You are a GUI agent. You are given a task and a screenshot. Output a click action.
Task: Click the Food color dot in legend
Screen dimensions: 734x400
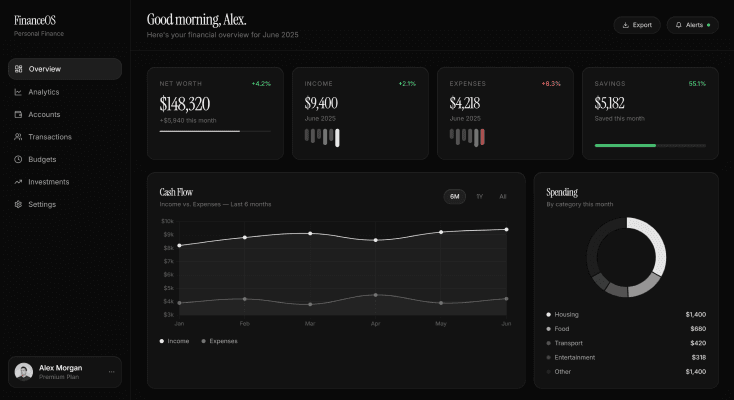click(548, 329)
